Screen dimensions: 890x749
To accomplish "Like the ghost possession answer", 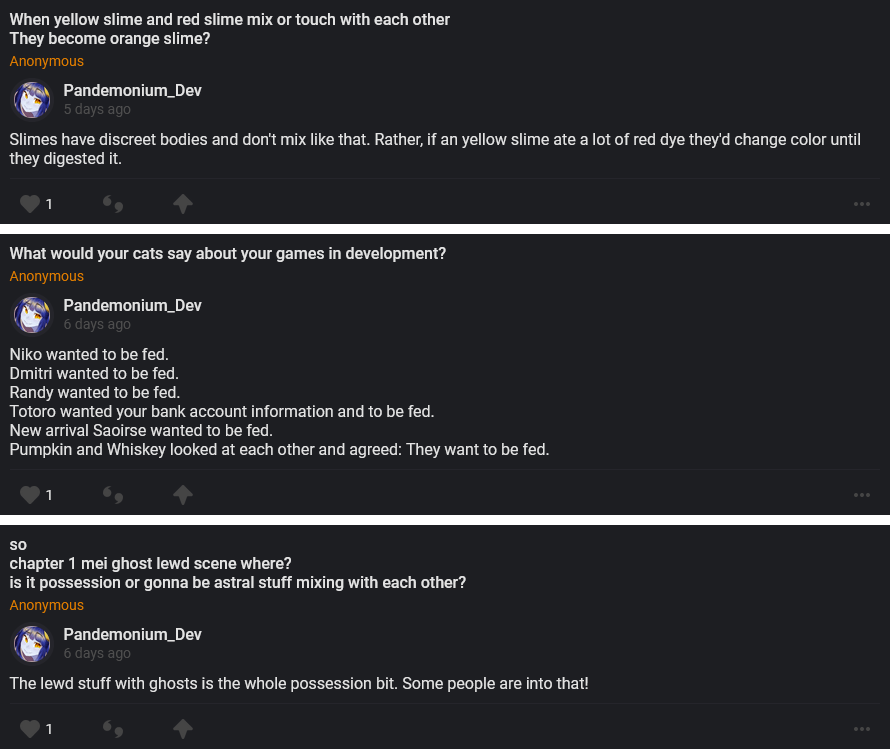I will pyautogui.click(x=31, y=729).
